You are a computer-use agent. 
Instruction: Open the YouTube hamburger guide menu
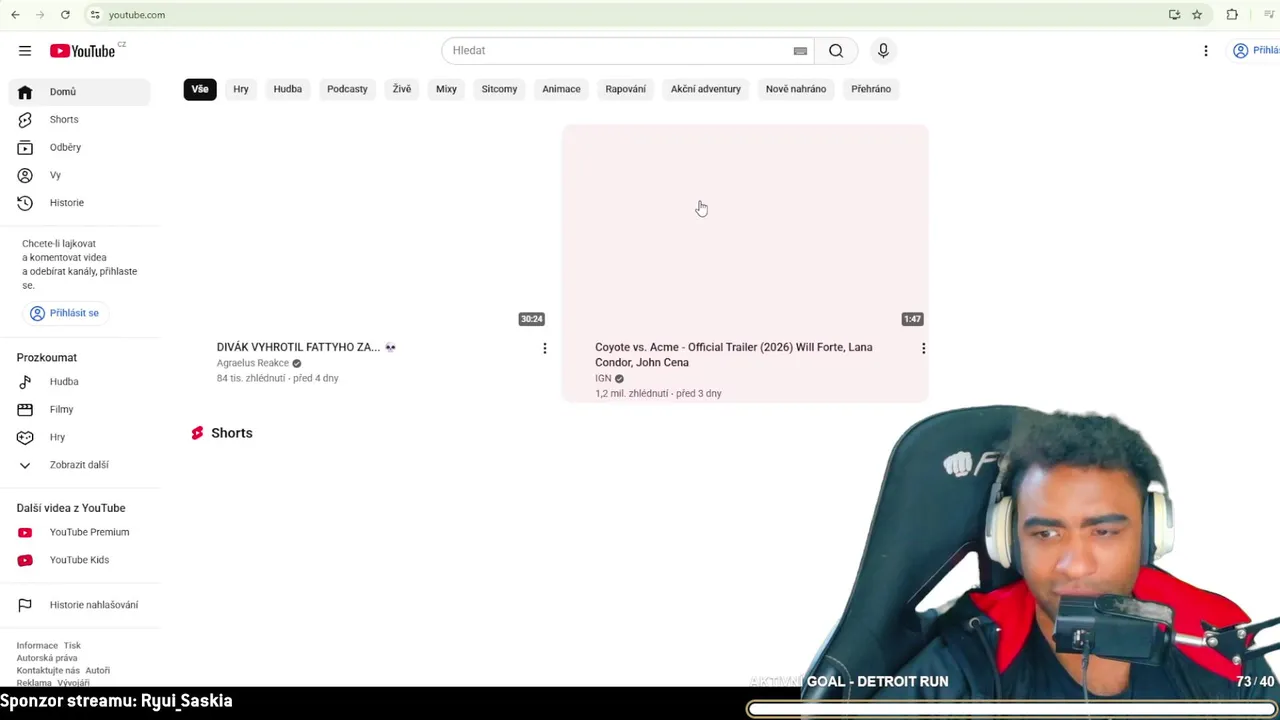[x=25, y=50]
